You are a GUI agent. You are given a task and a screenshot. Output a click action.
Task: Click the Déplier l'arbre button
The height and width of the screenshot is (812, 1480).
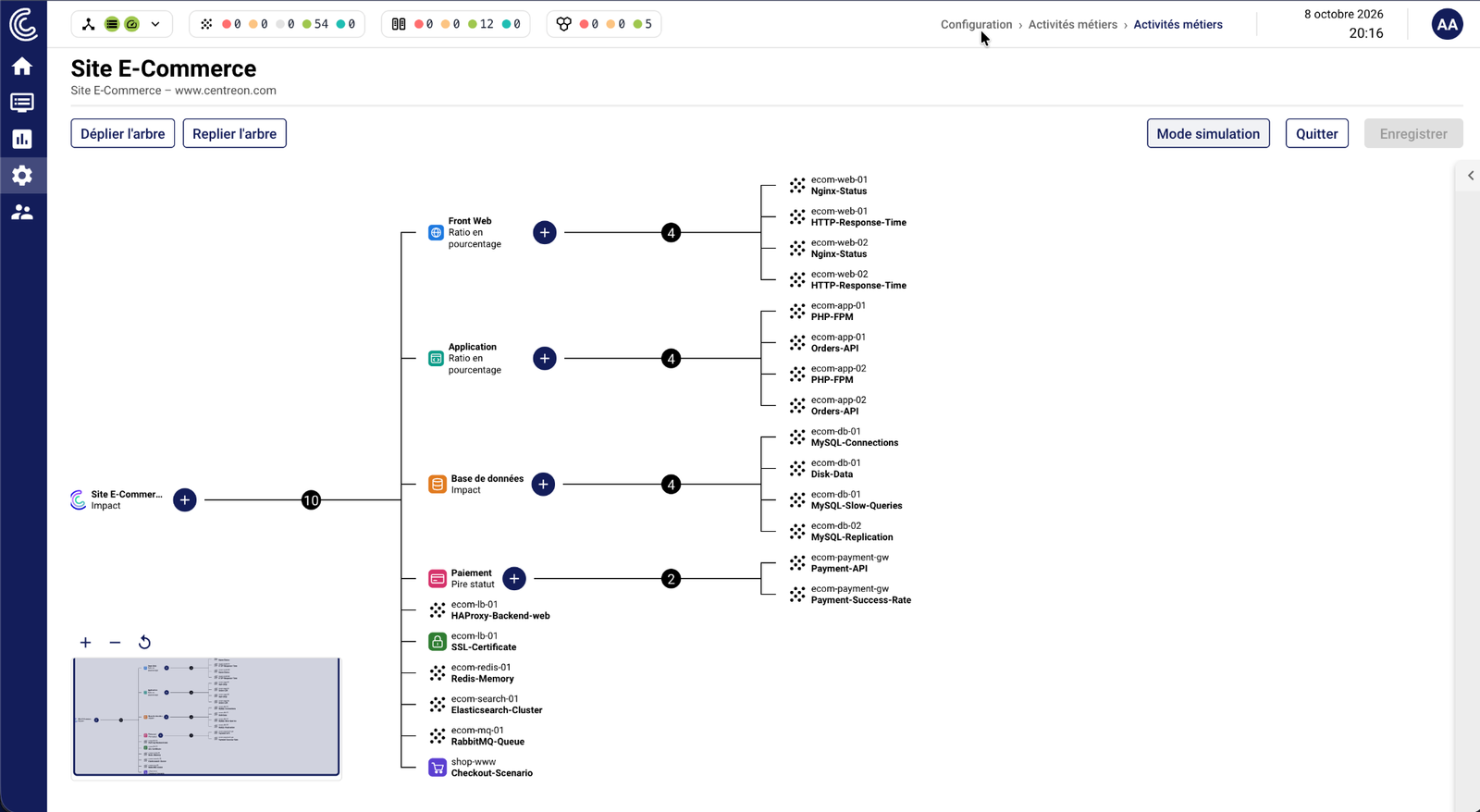[x=123, y=134]
